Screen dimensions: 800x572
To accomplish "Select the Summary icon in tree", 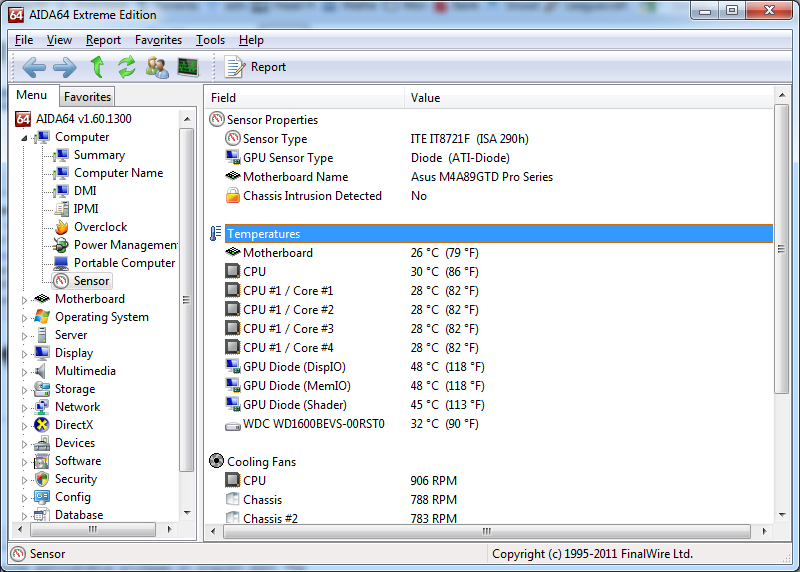I will click(62, 155).
